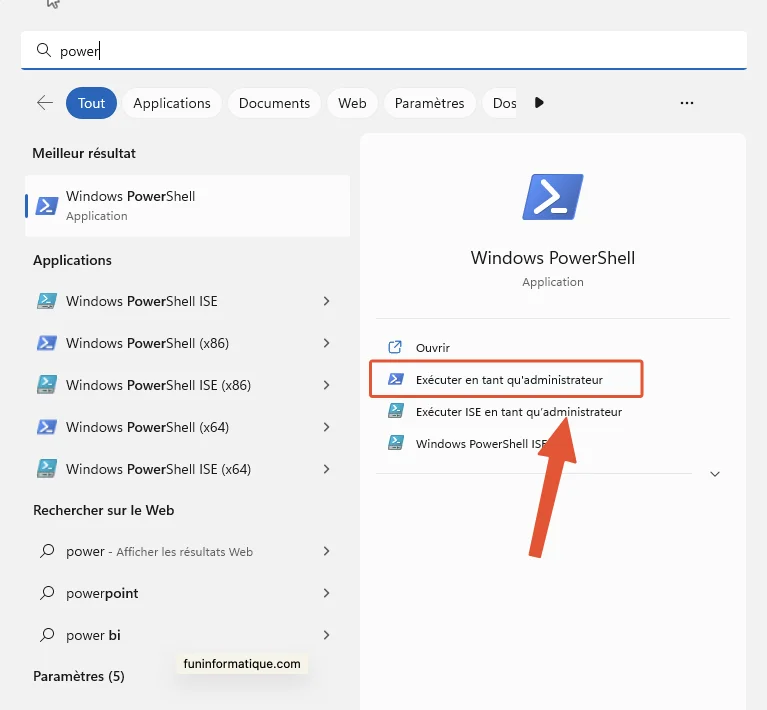Expand the powerpoint suggestion chevron
This screenshot has height=710, width=767.
326,593
